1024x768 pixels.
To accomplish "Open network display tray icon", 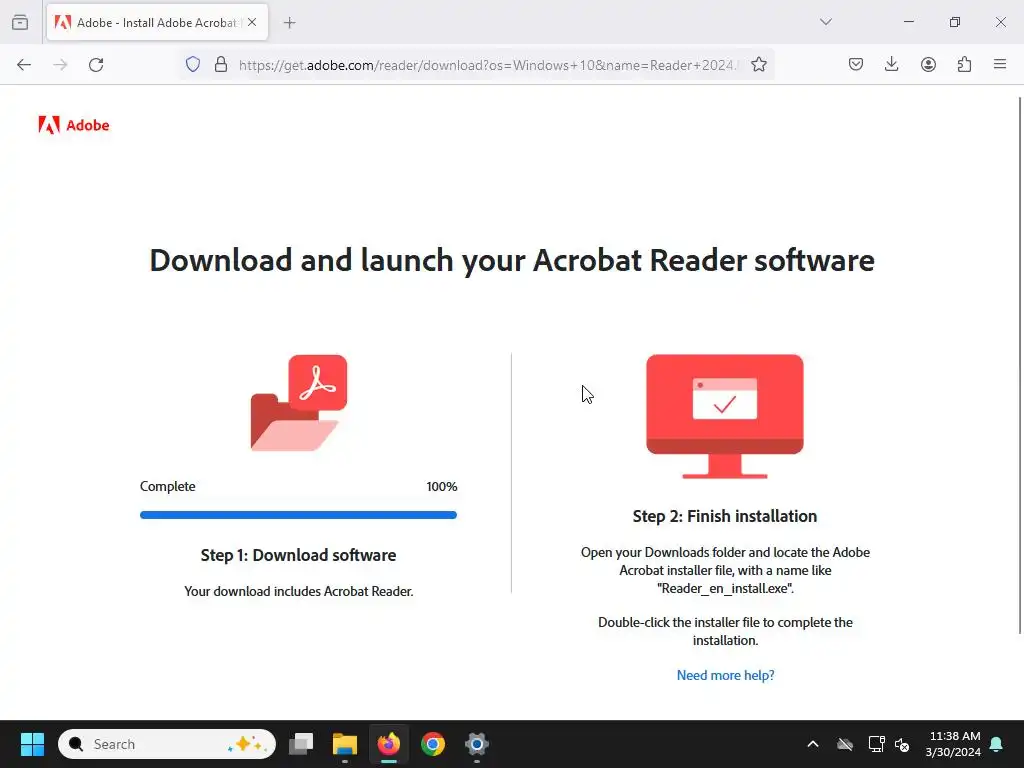I will pos(876,744).
